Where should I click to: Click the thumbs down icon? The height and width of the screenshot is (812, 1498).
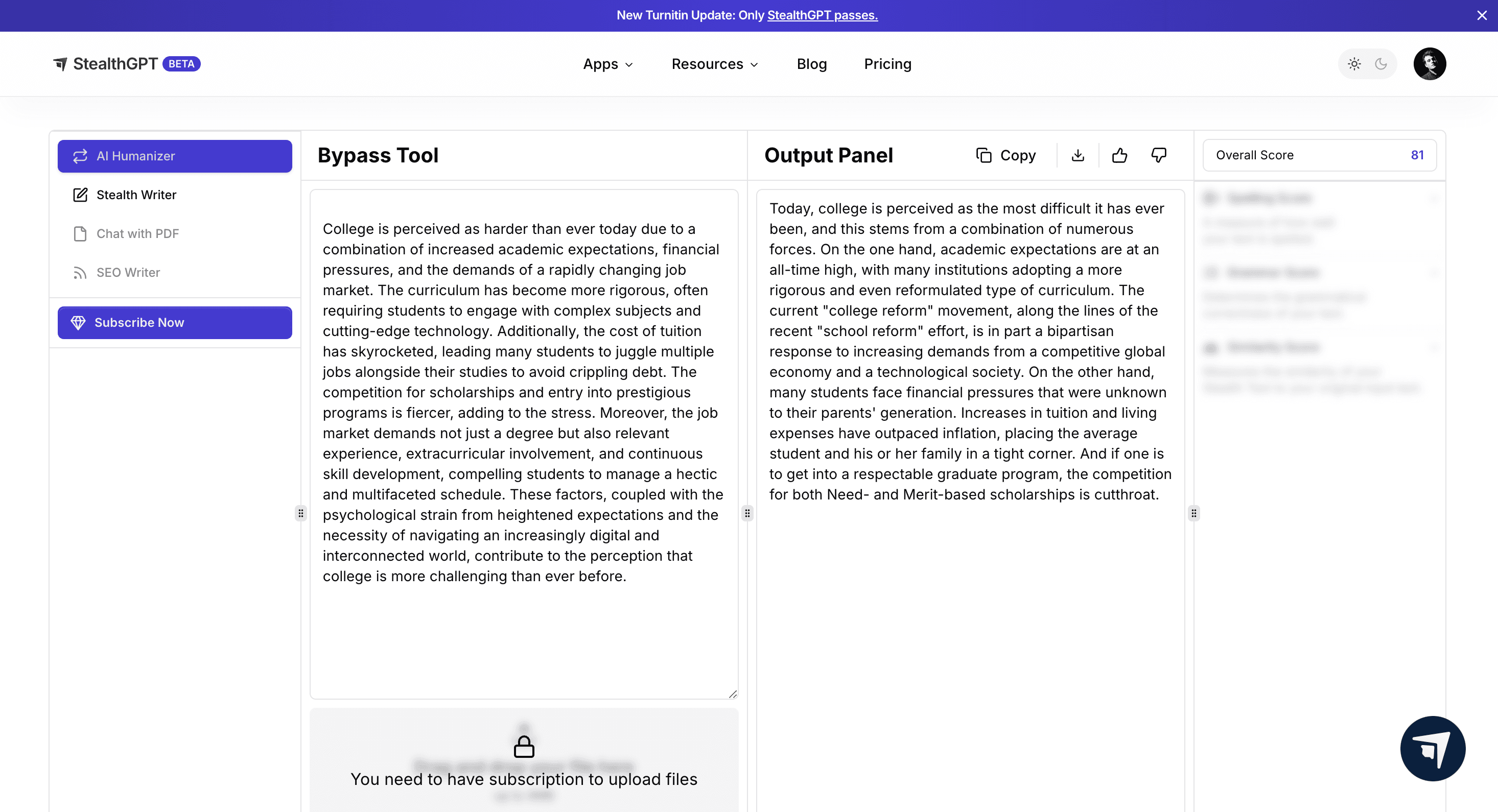(1158, 155)
